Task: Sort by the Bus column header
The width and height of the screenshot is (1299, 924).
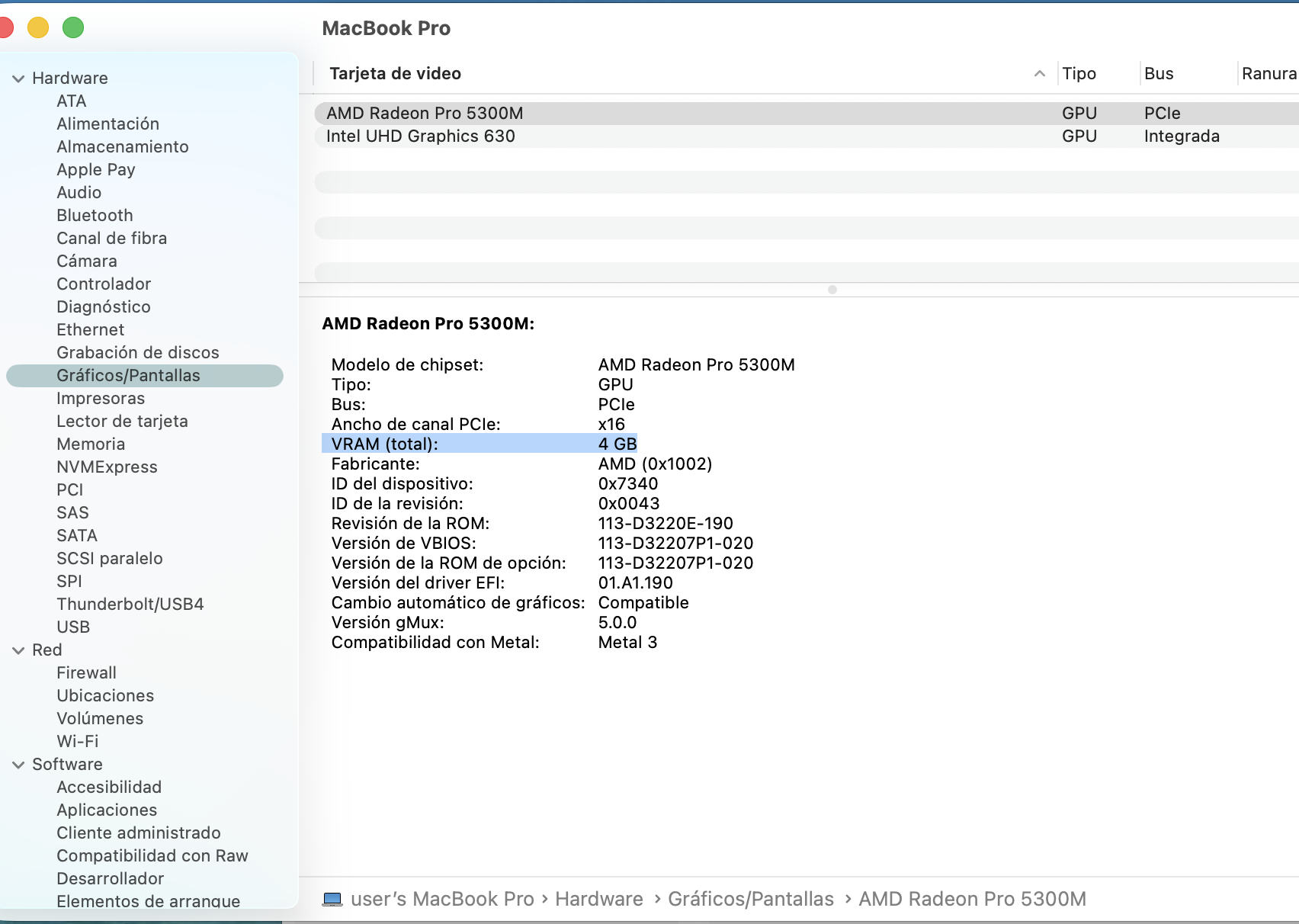Action: pos(1159,74)
